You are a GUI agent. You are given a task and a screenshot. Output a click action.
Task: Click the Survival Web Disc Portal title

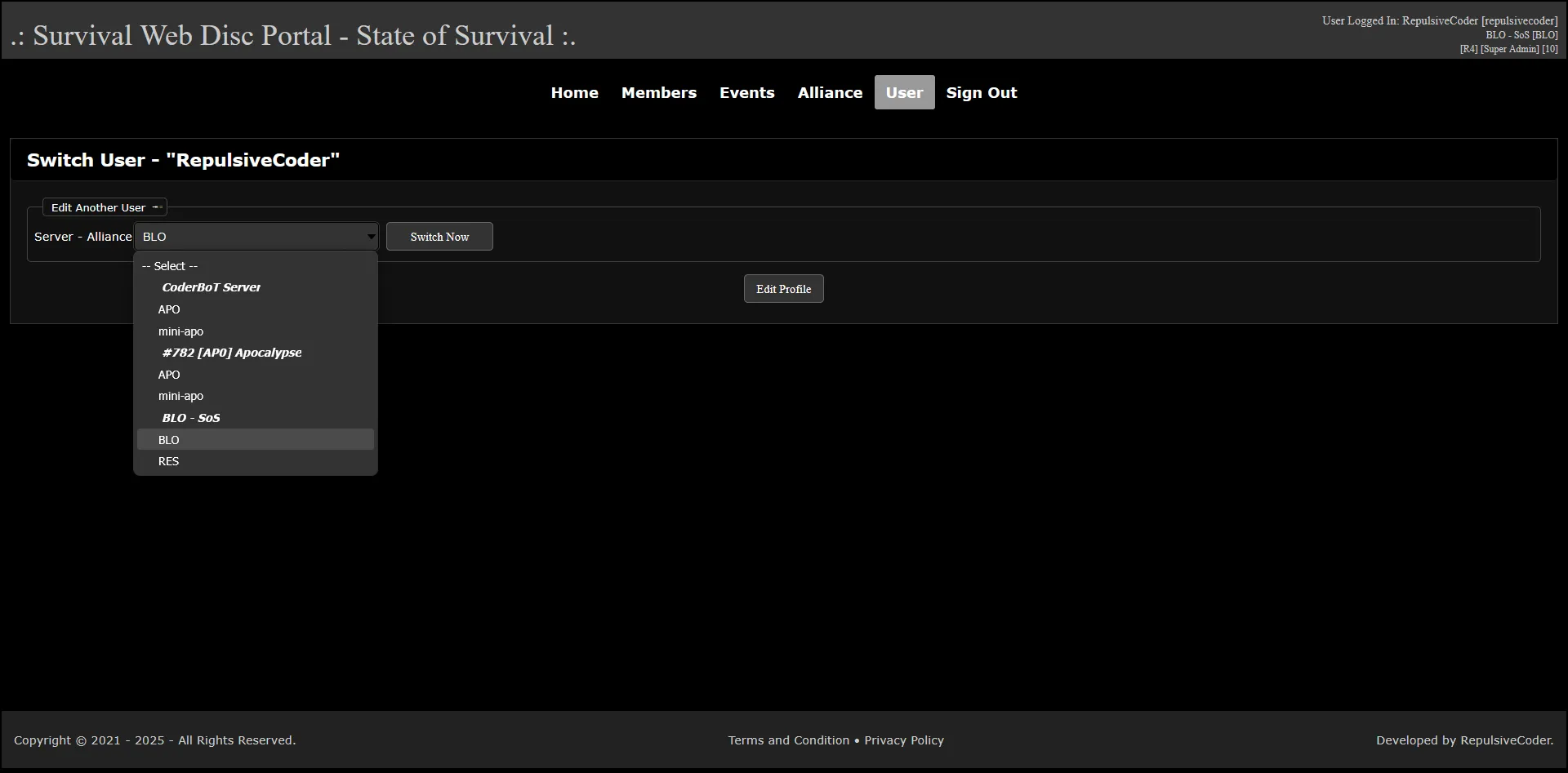point(293,36)
